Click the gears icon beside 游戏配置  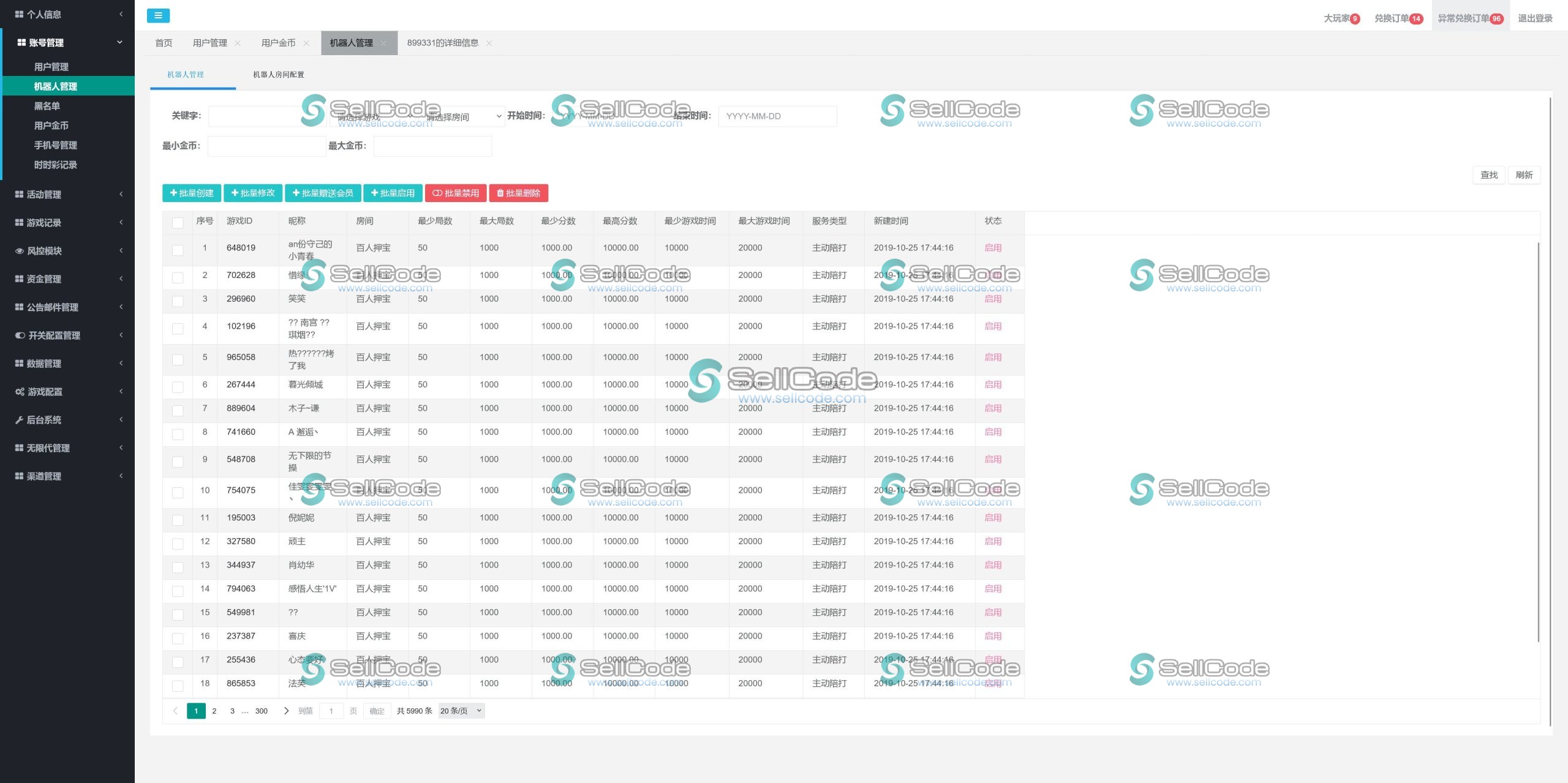coord(20,392)
